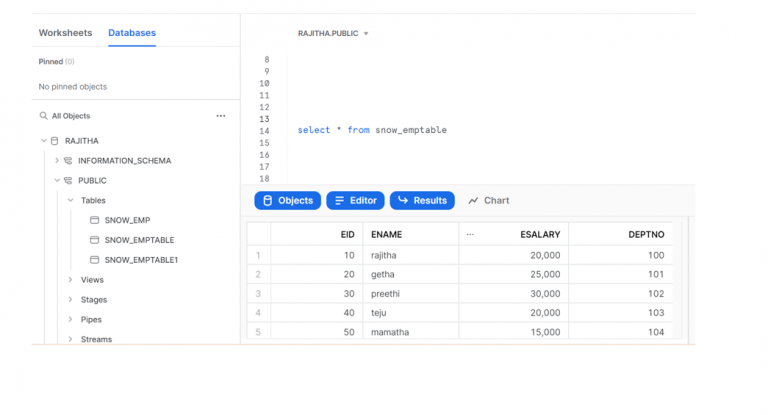The width and height of the screenshot is (768, 415).
Task: Switch to the Chart view
Action: click(x=488, y=200)
